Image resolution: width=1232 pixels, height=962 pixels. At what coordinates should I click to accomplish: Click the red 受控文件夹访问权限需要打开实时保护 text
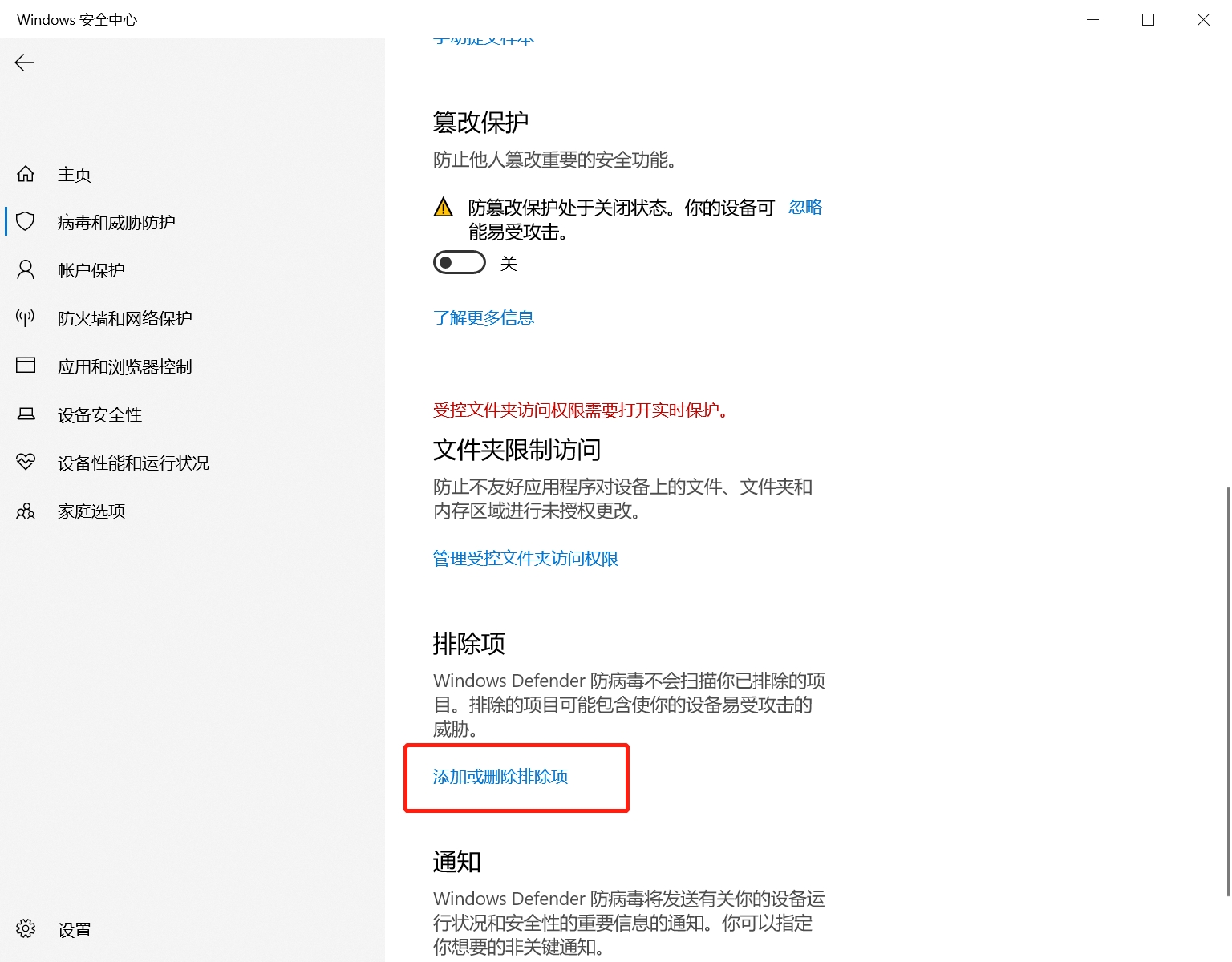[582, 410]
